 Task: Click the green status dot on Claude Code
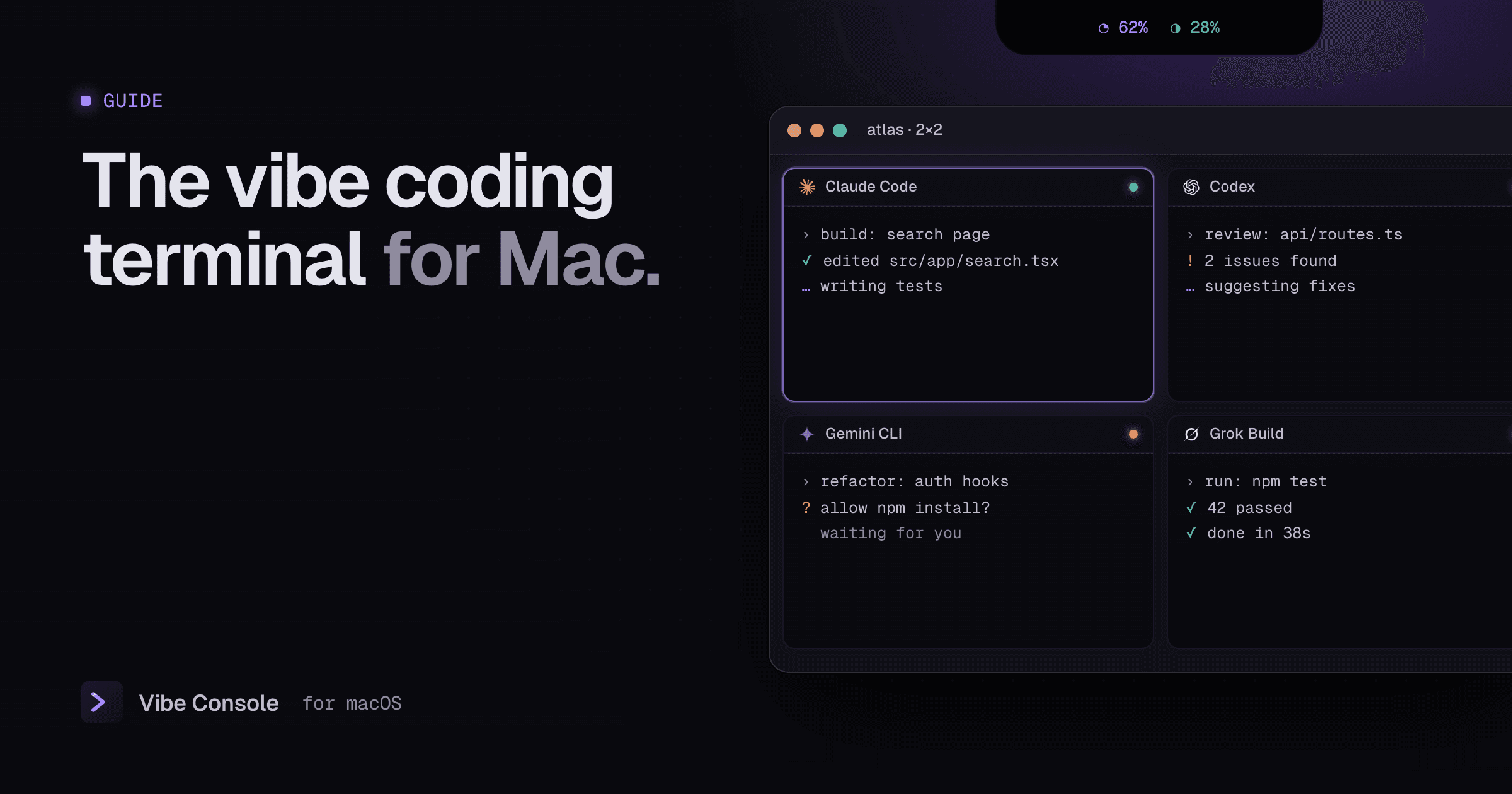1133,187
